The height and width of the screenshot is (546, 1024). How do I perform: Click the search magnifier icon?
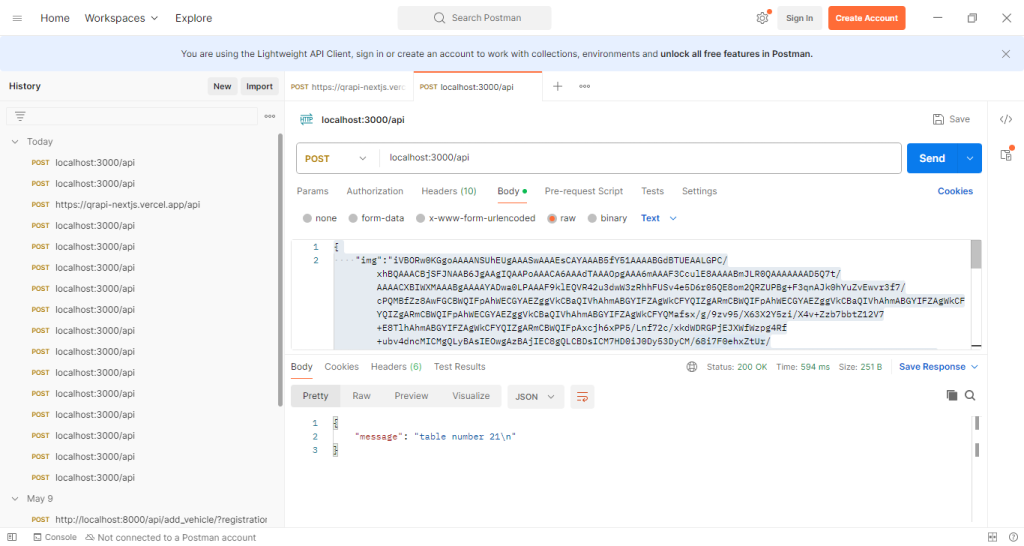click(440, 18)
